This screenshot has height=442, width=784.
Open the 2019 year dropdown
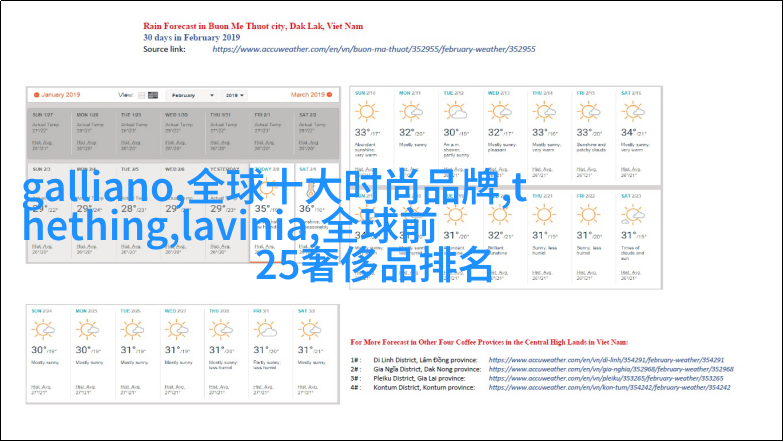point(234,95)
